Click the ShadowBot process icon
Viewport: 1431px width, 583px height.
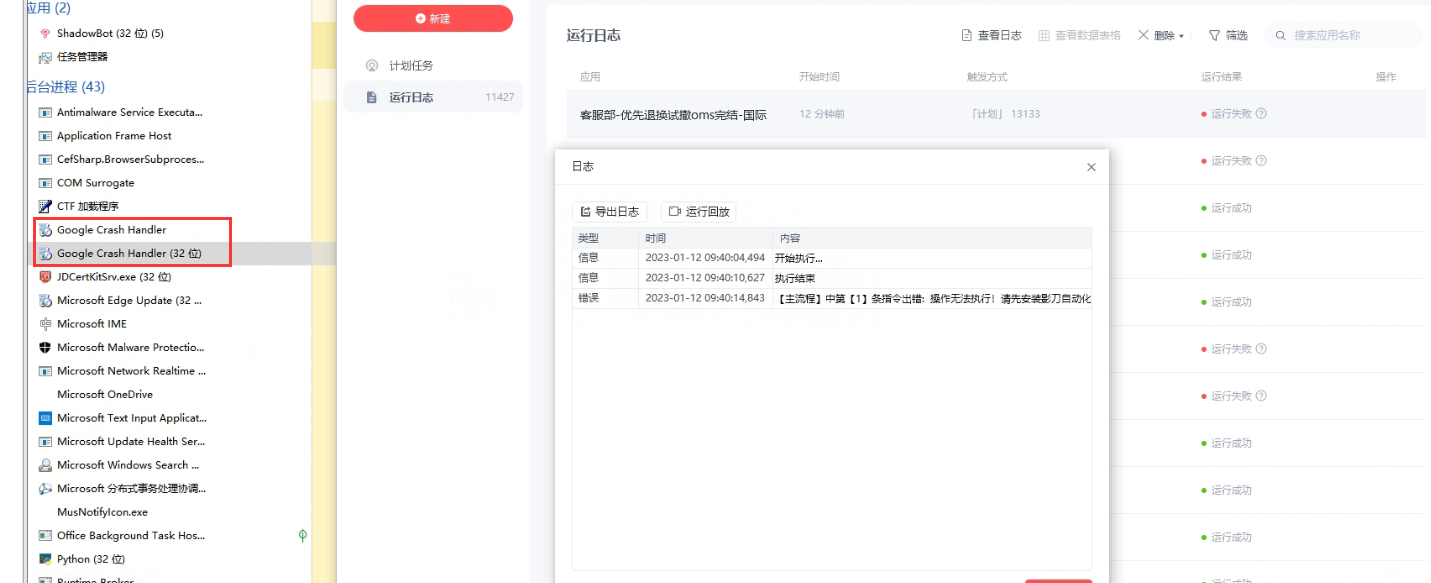pos(45,33)
